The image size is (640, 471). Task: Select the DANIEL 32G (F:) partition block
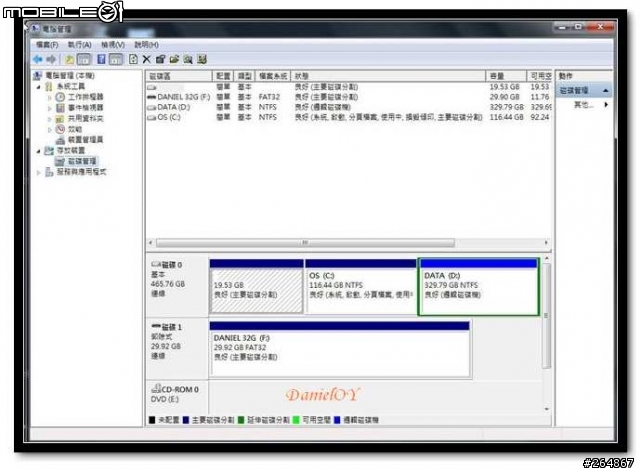point(340,349)
